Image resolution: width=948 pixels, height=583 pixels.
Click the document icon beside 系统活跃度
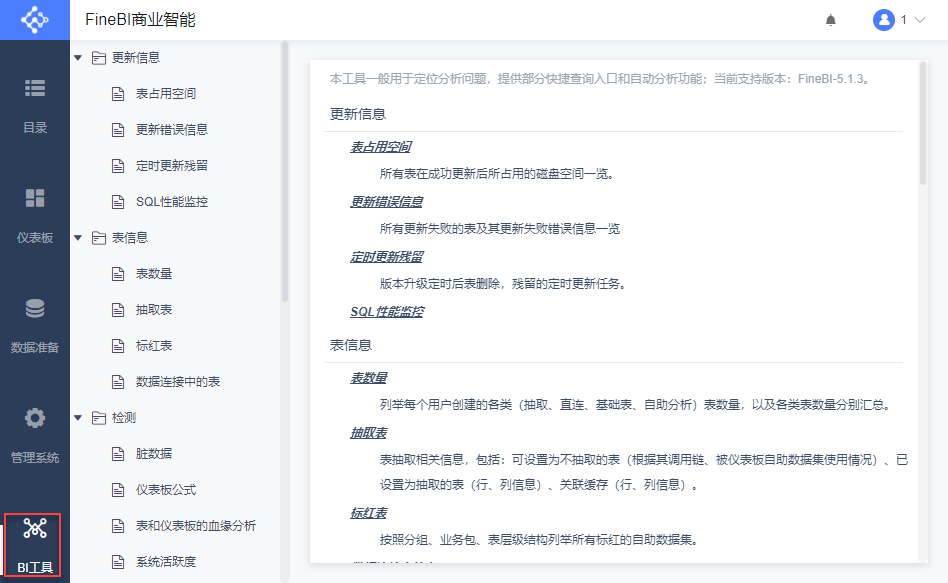coord(118,562)
